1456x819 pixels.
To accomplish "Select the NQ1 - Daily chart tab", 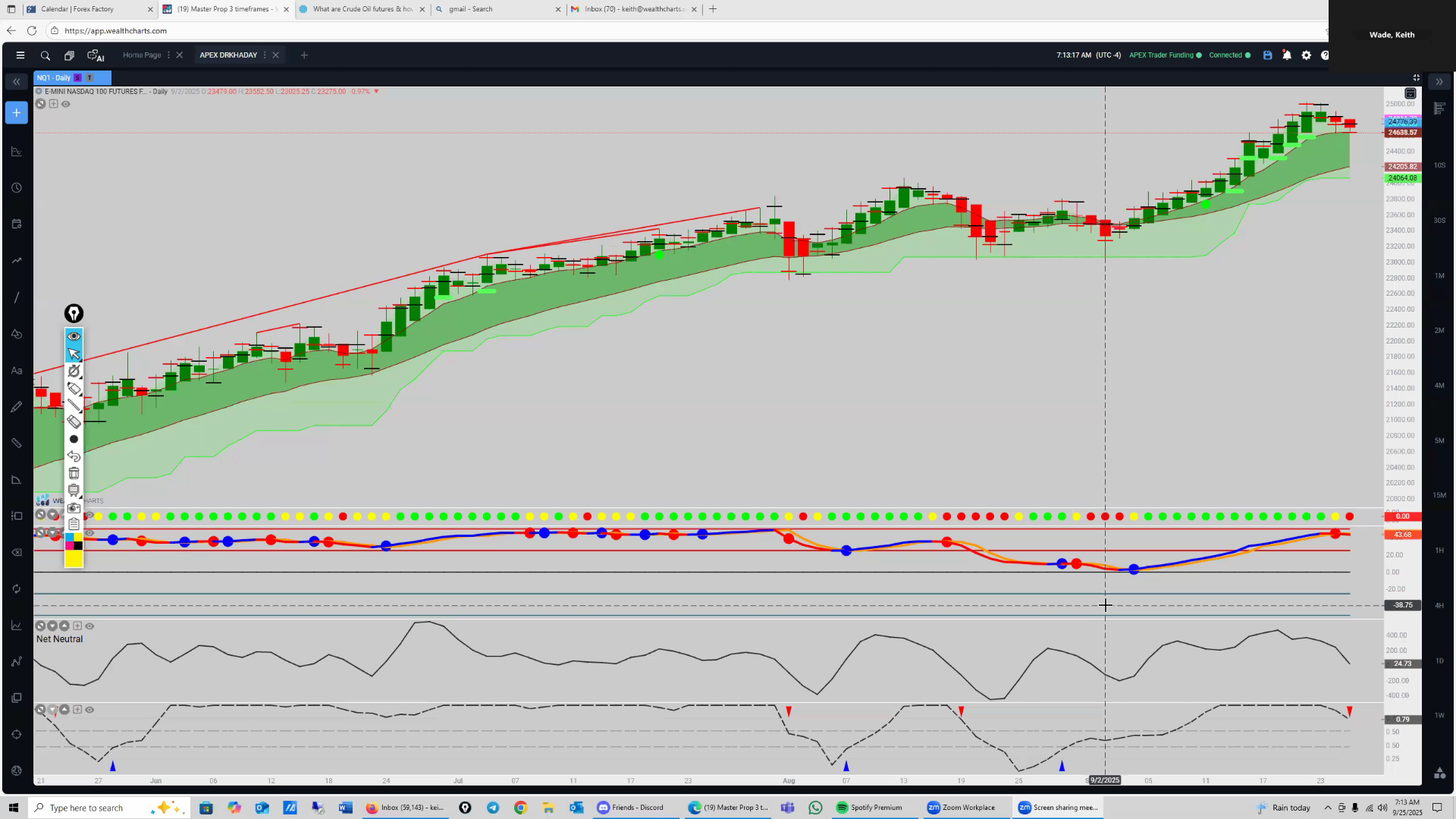I will point(54,77).
